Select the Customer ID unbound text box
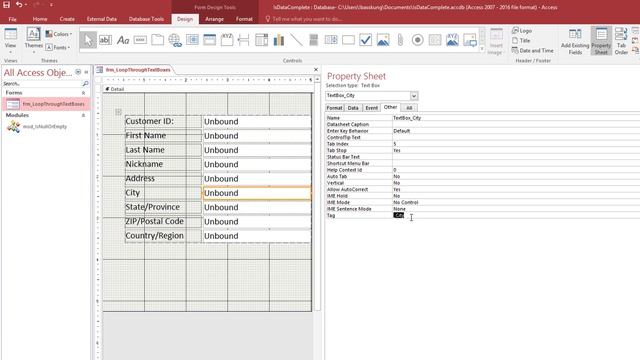 (257, 122)
